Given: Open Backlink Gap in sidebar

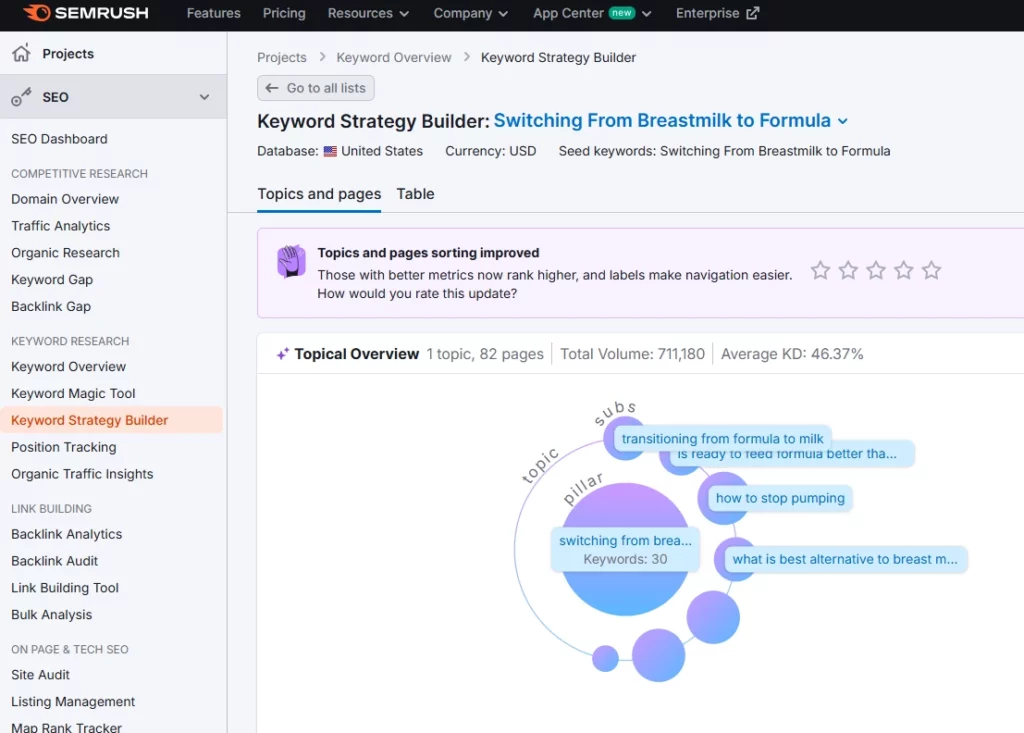Looking at the screenshot, I should coord(51,306).
